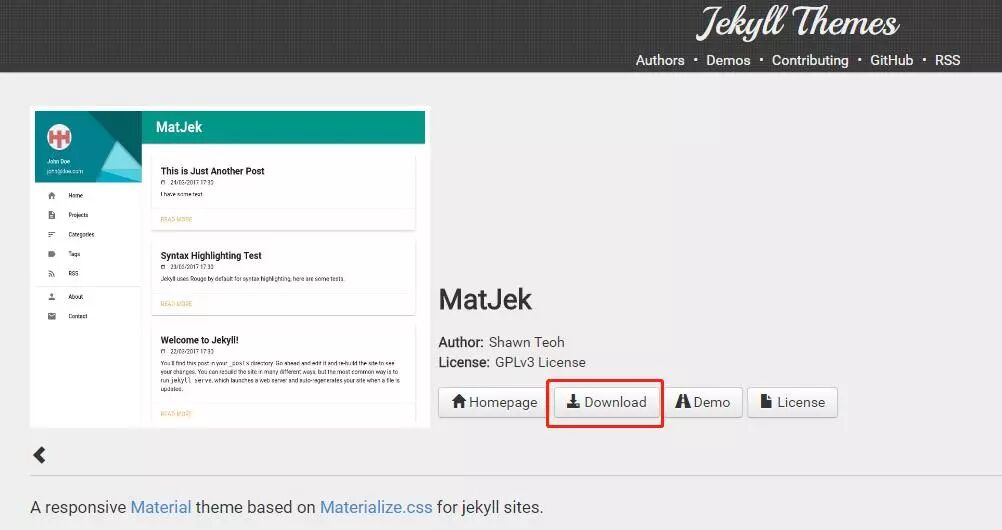This screenshot has height=530, width=1002.
Task: Go to the Contributing page
Action: [810, 60]
